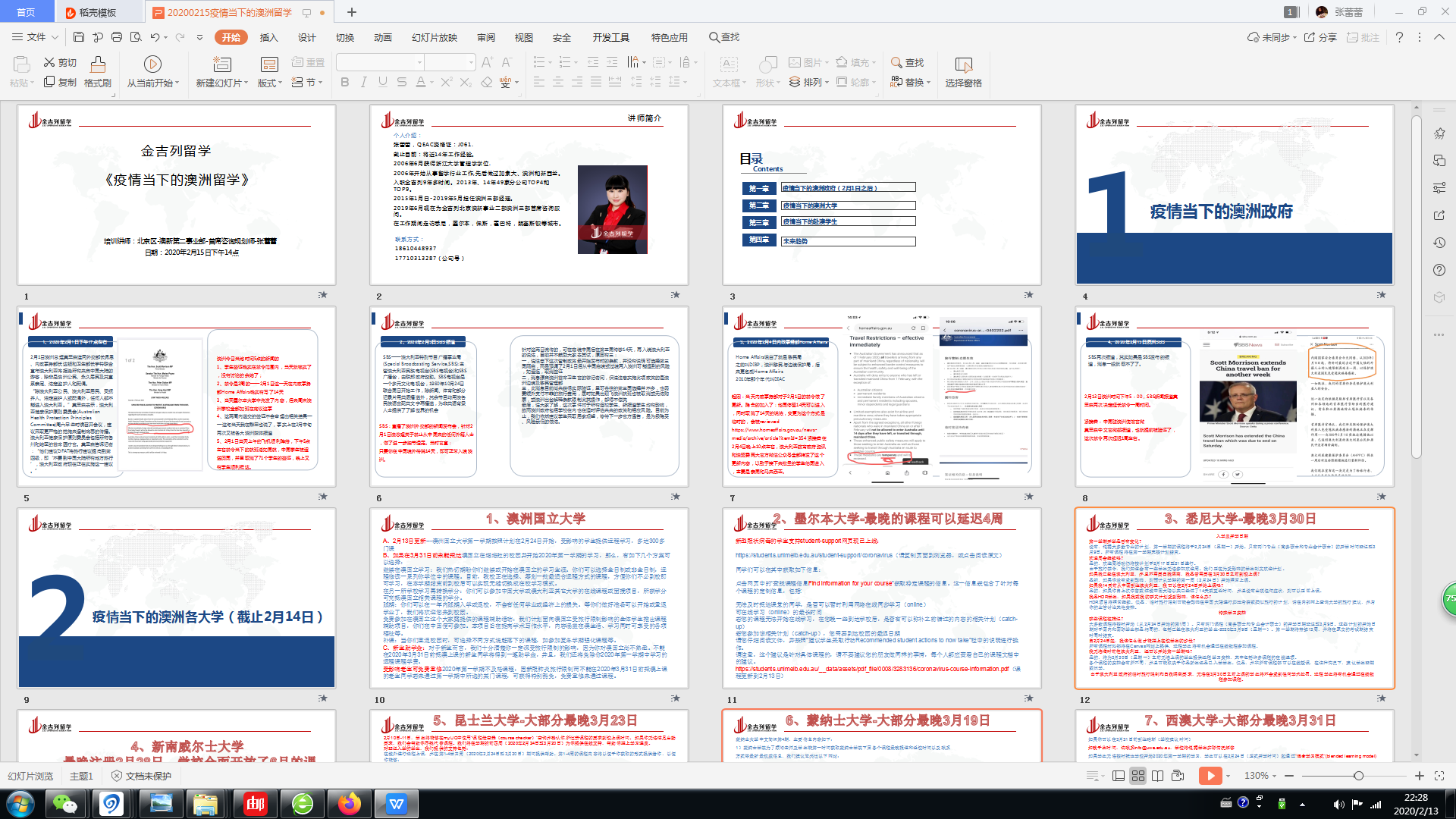Switch to the View (视图) tab

(524, 37)
